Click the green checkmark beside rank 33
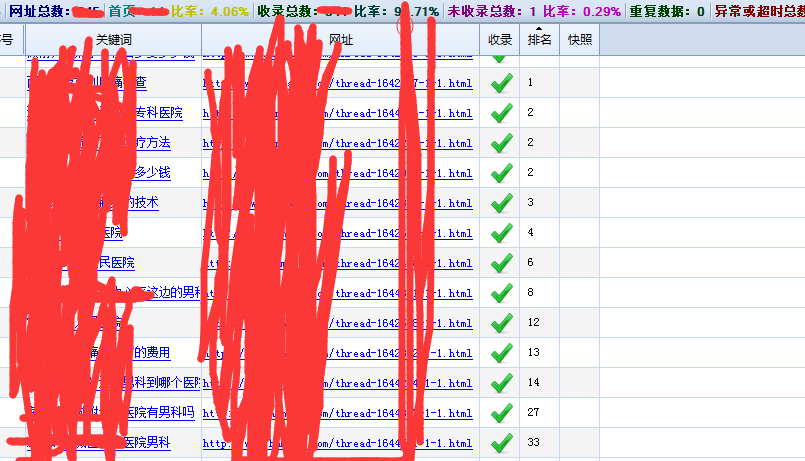The height and width of the screenshot is (461, 805). pos(501,442)
